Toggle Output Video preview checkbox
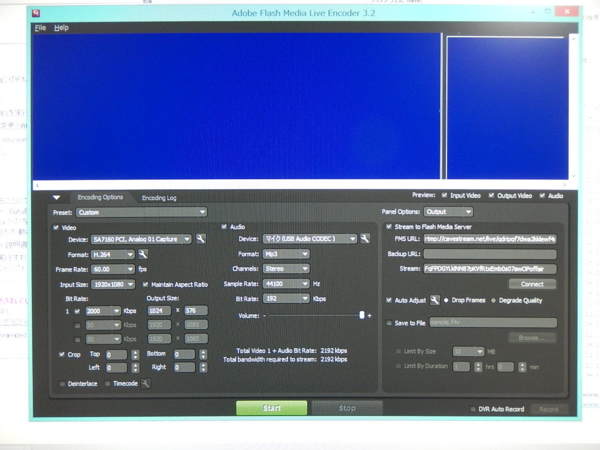 (x=491, y=196)
